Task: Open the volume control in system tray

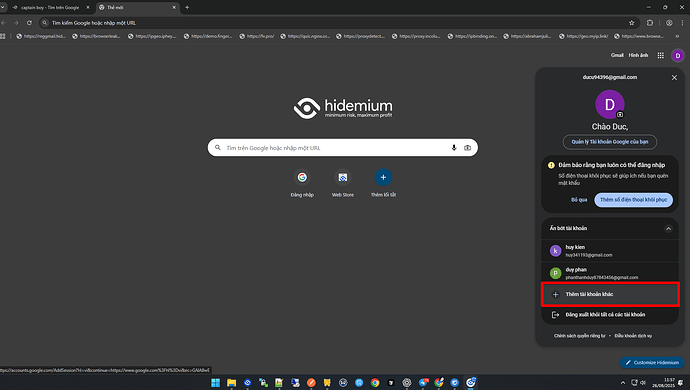Action: [x=643, y=383]
